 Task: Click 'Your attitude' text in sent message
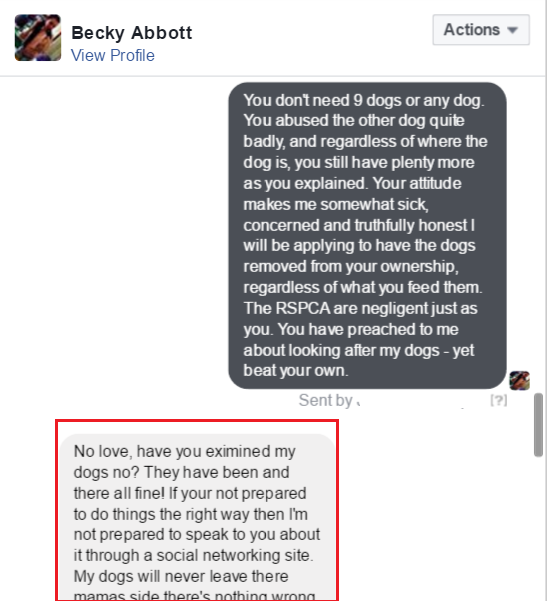coord(417,183)
